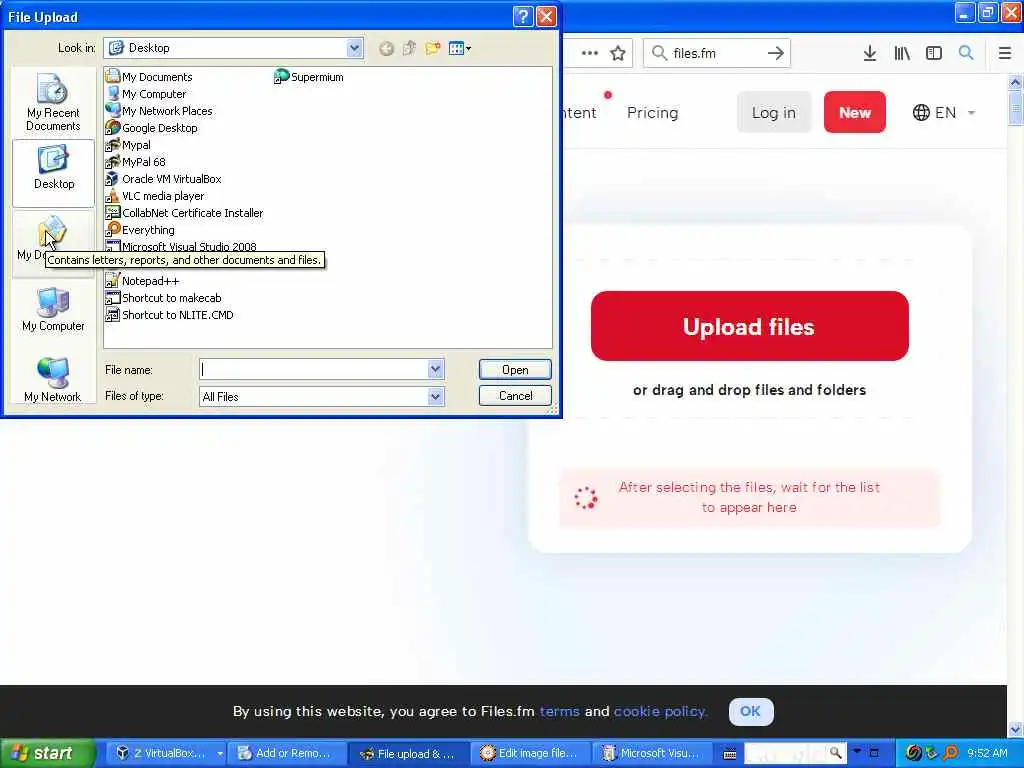Select CollabNet Certificate Installer shortcut
Screen dimensions: 1024x768
pyautogui.click(x=184, y=213)
